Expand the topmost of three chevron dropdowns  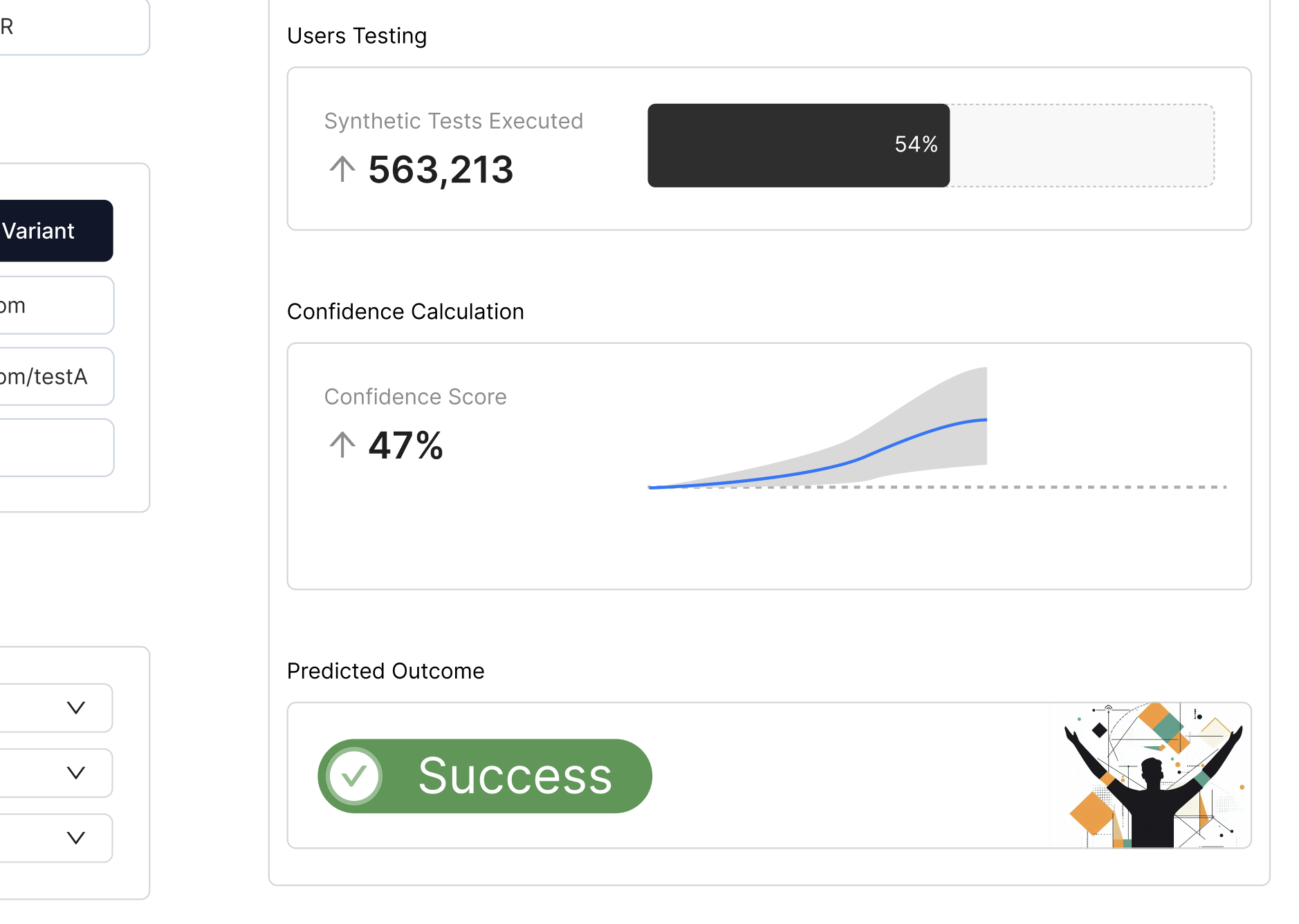(x=75, y=708)
